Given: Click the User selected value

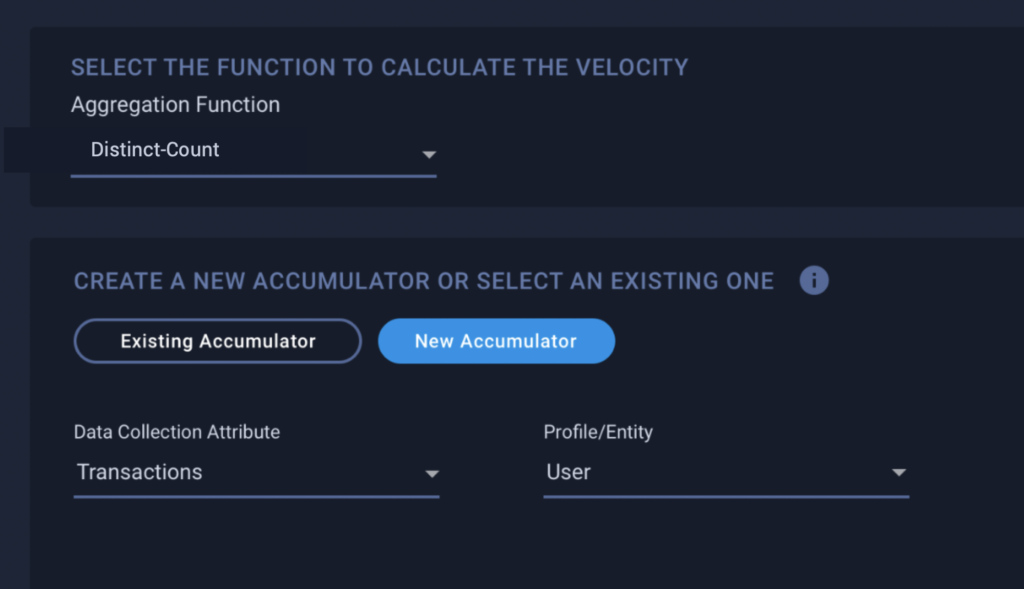Looking at the screenshot, I should point(568,471).
